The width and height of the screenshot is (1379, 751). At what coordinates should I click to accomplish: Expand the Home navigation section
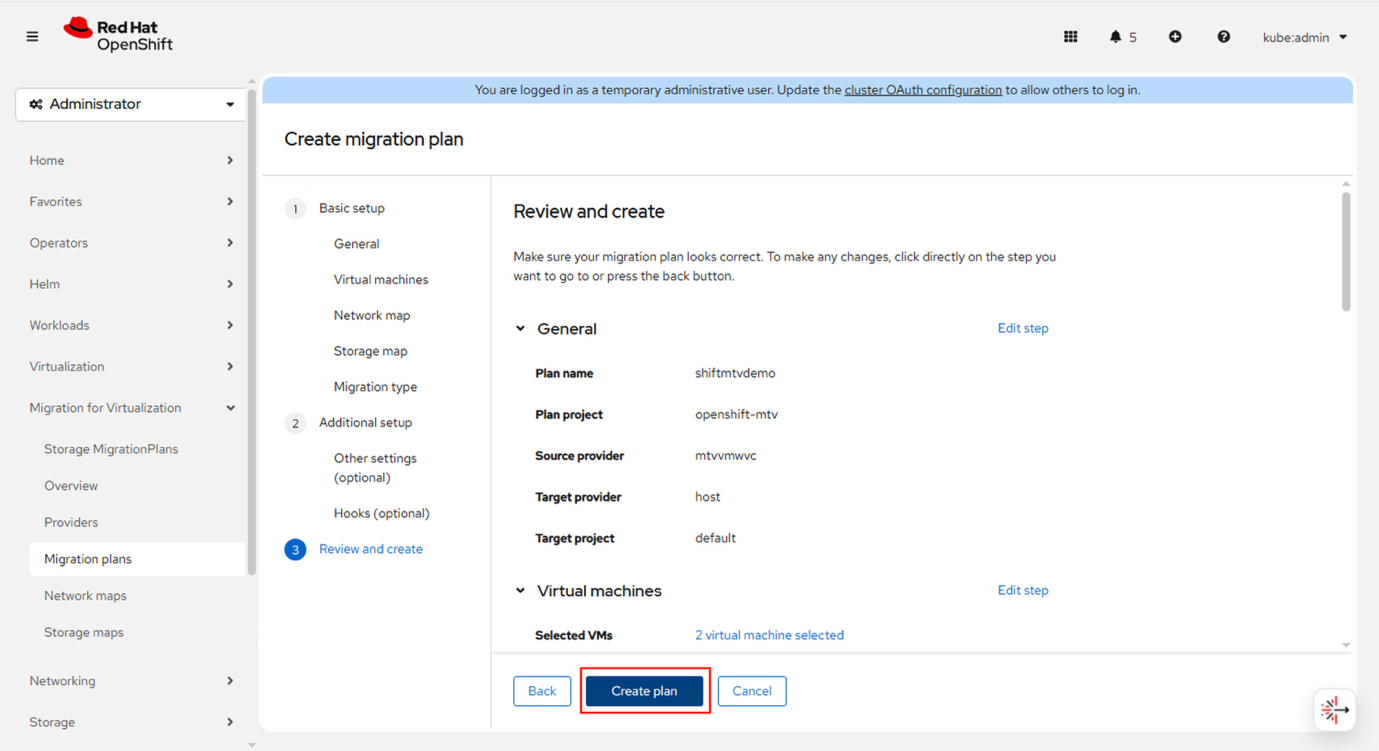(131, 160)
